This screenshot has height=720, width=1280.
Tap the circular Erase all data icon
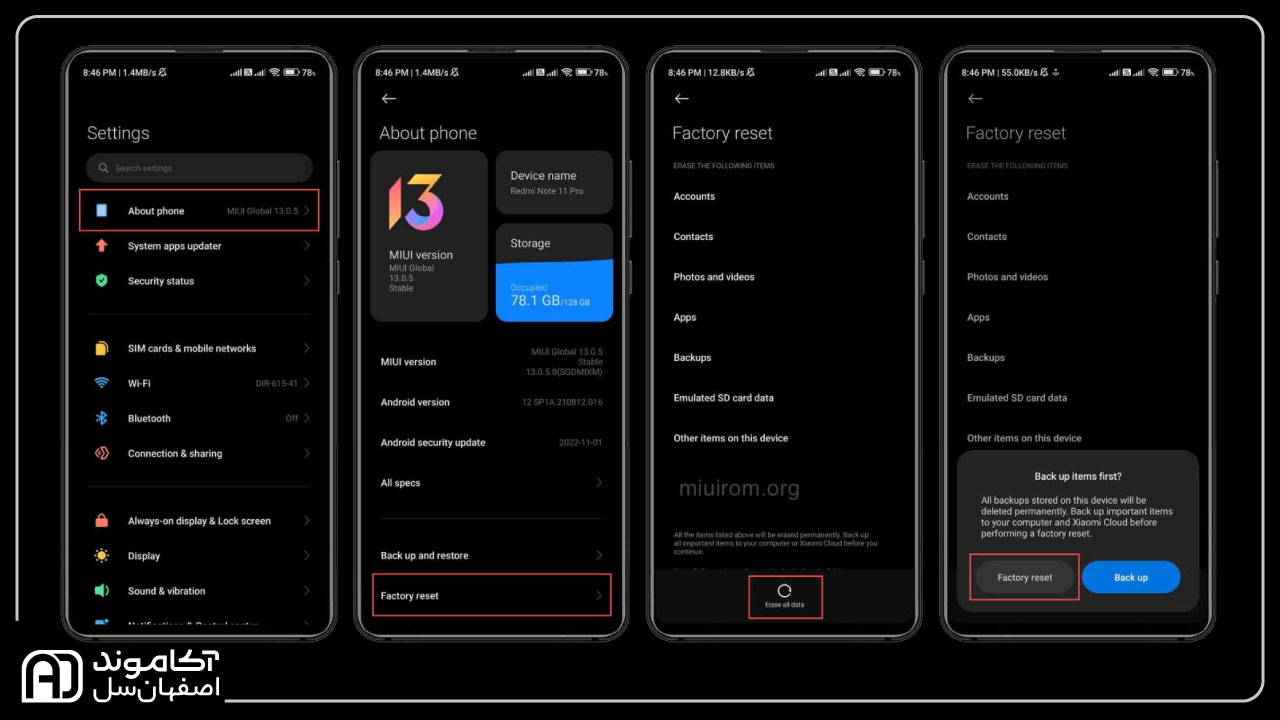(x=785, y=591)
